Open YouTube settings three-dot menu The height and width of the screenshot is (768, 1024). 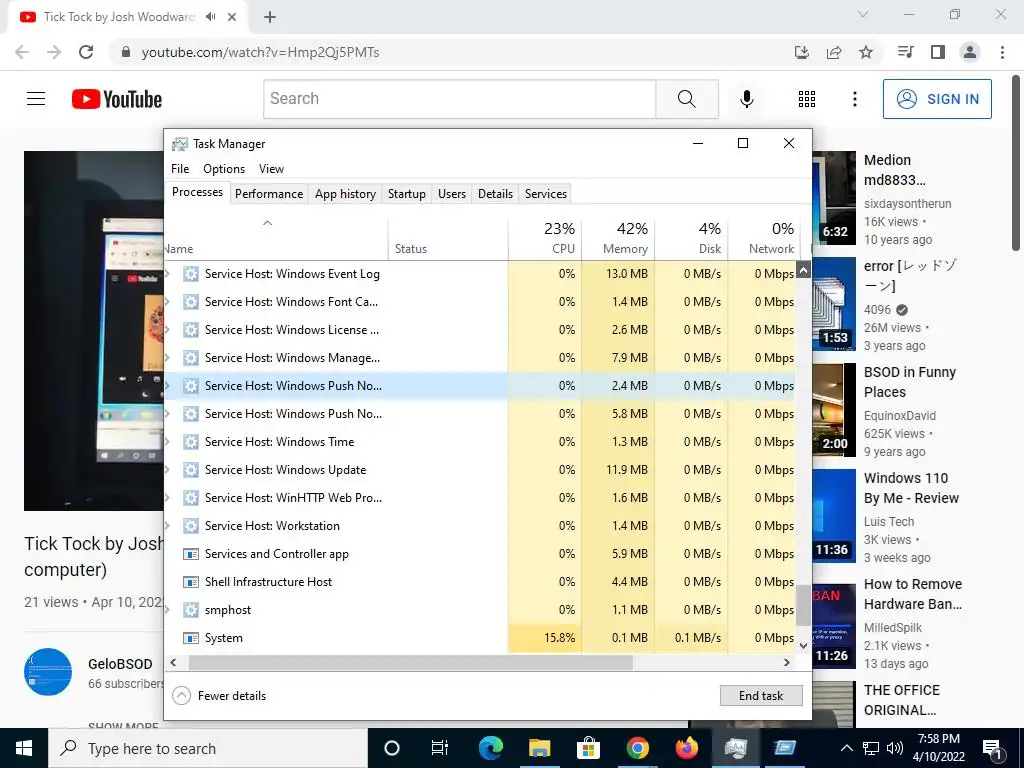pyautogui.click(x=854, y=99)
